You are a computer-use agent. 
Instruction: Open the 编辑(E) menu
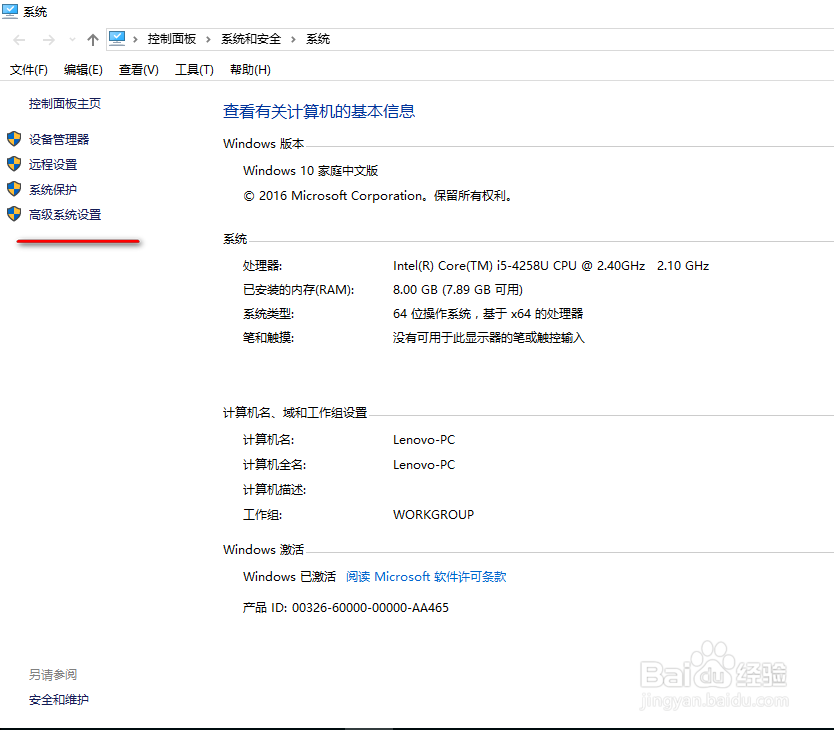[83, 70]
